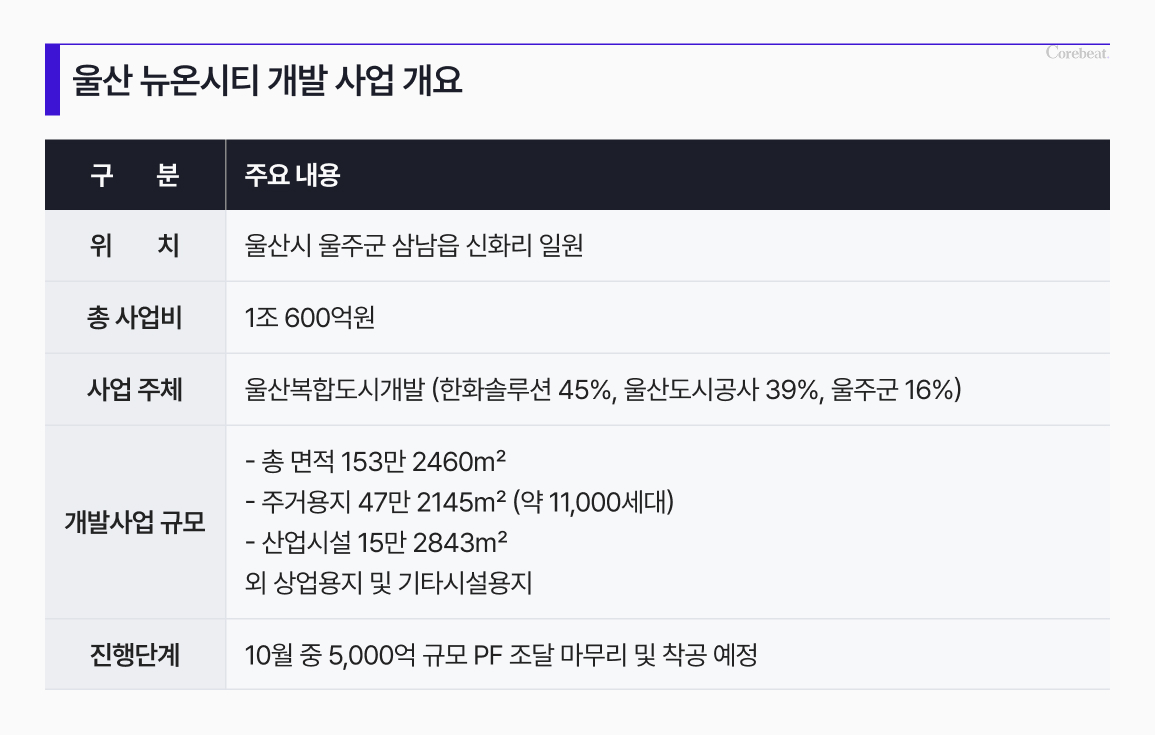Select the 총 면적 153만 2460m² line
This screenshot has width=1155, height=735.
[x=376, y=462]
